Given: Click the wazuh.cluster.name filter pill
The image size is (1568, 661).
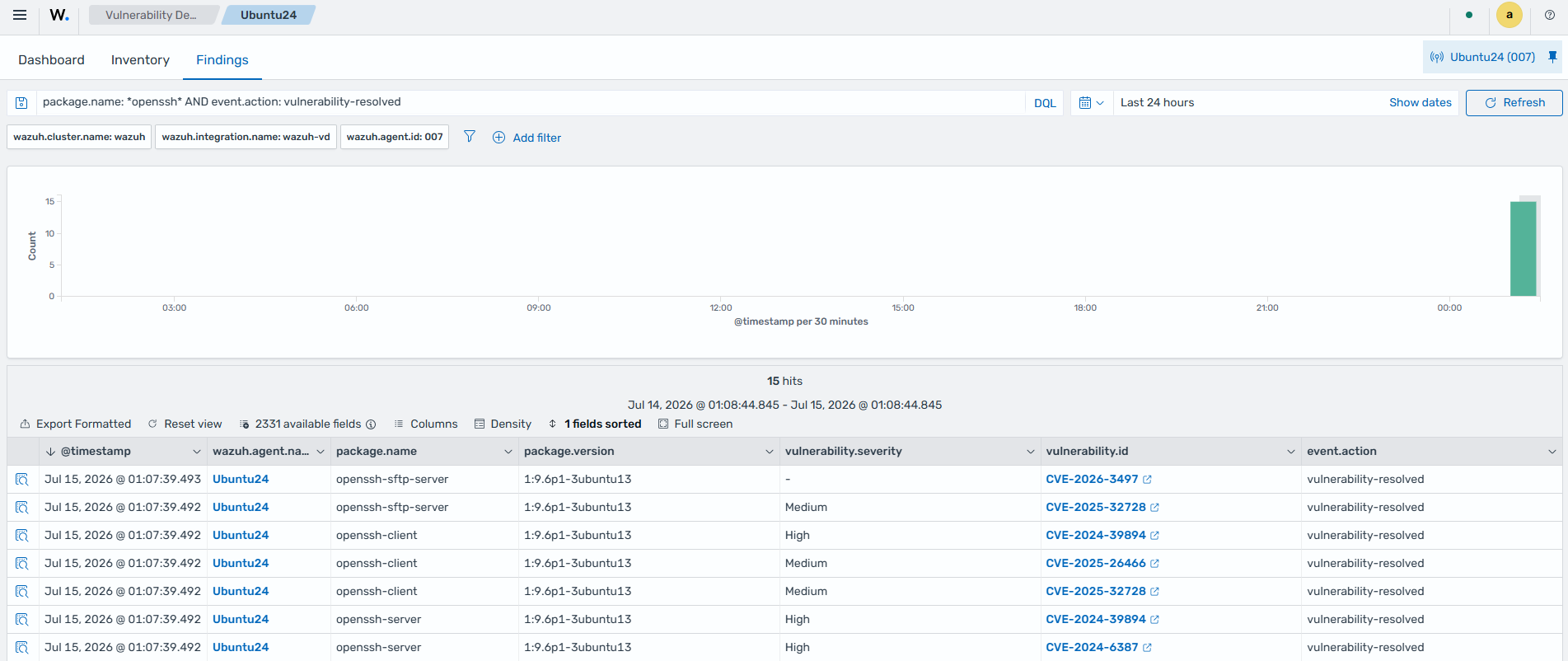Looking at the screenshot, I should (x=79, y=137).
